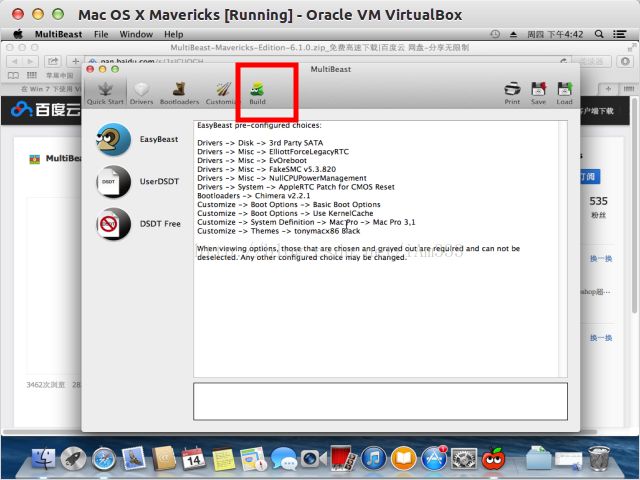Open the Trash in Dock
The image size is (640, 480).
(x=599, y=458)
